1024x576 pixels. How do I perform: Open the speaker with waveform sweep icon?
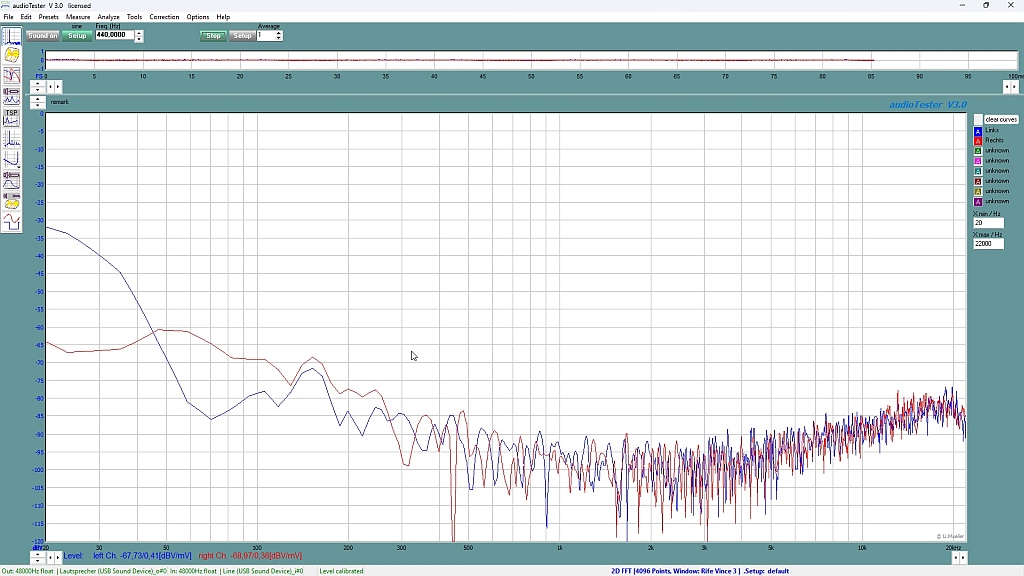(x=12, y=96)
